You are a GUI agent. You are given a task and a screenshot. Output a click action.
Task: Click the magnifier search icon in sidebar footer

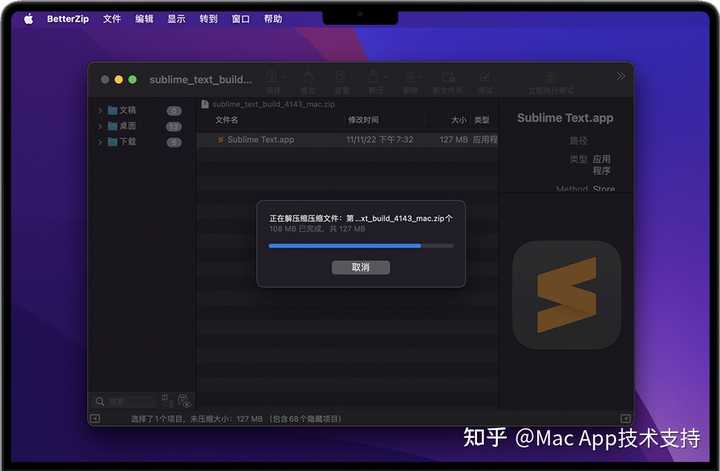click(100, 402)
